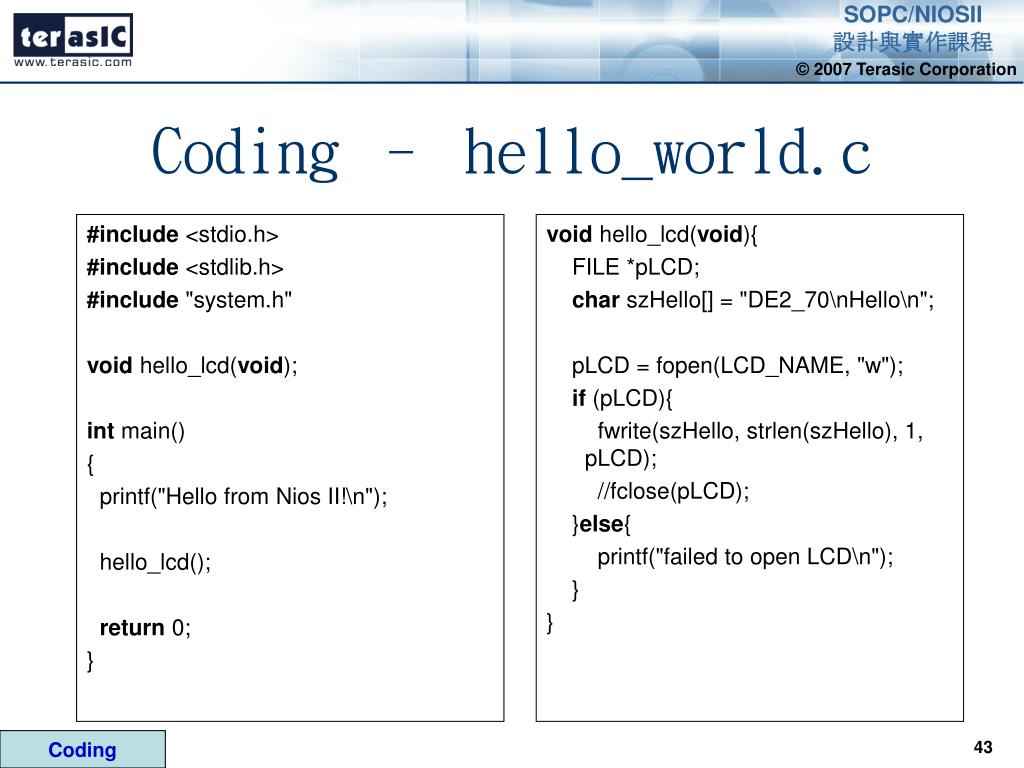Click the fwrite(szHello, strlen(szHello), 1, line
This screenshot has width=1024, height=768.
point(760,431)
